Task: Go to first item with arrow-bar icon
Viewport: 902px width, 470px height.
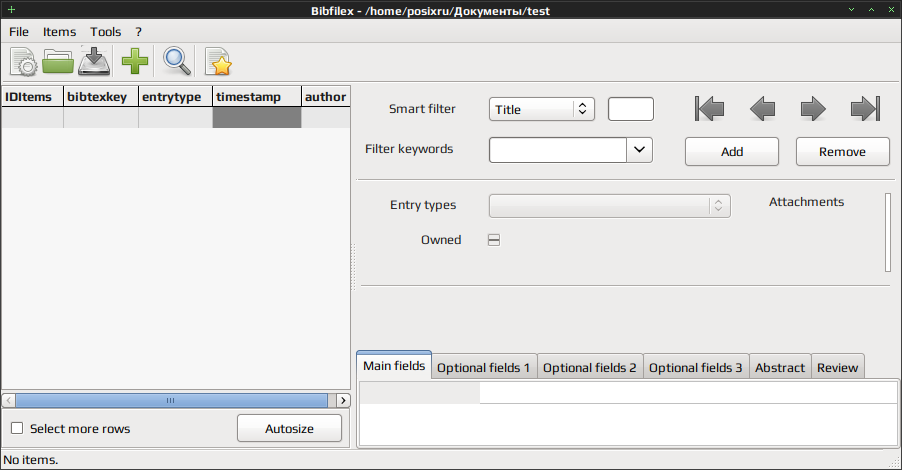Action: (x=709, y=109)
